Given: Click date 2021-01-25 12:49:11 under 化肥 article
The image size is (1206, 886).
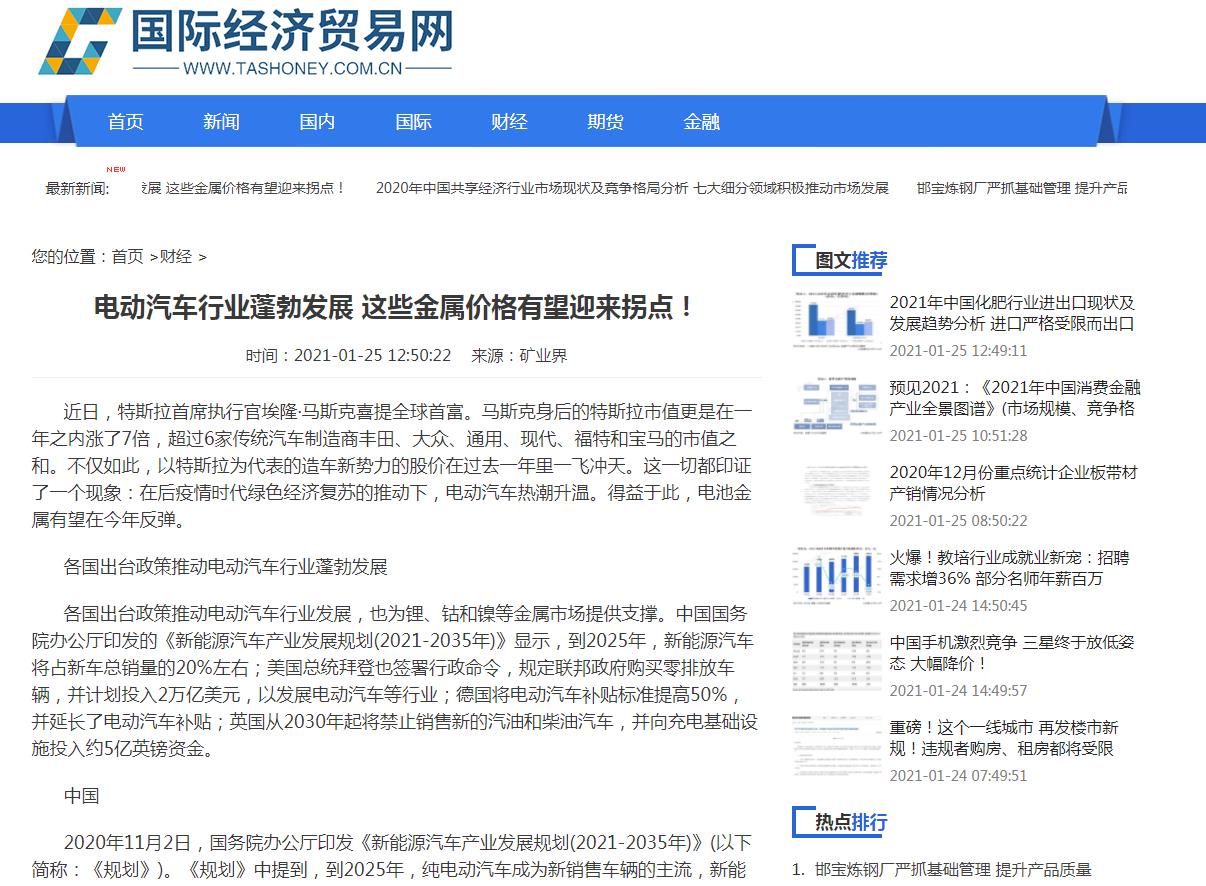Looking at the screenshot, I should [x=958, y=351].
